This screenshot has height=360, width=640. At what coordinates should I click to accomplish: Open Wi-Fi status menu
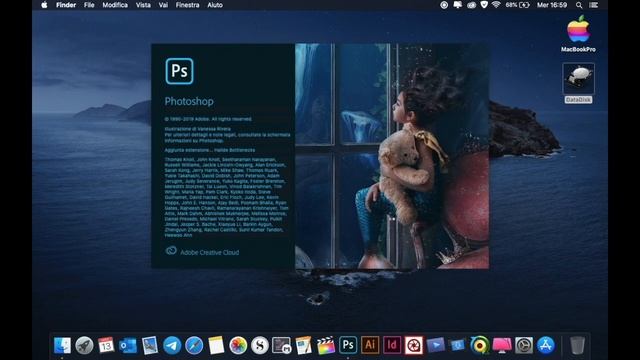pyautogui.click(x=496, y=5)
